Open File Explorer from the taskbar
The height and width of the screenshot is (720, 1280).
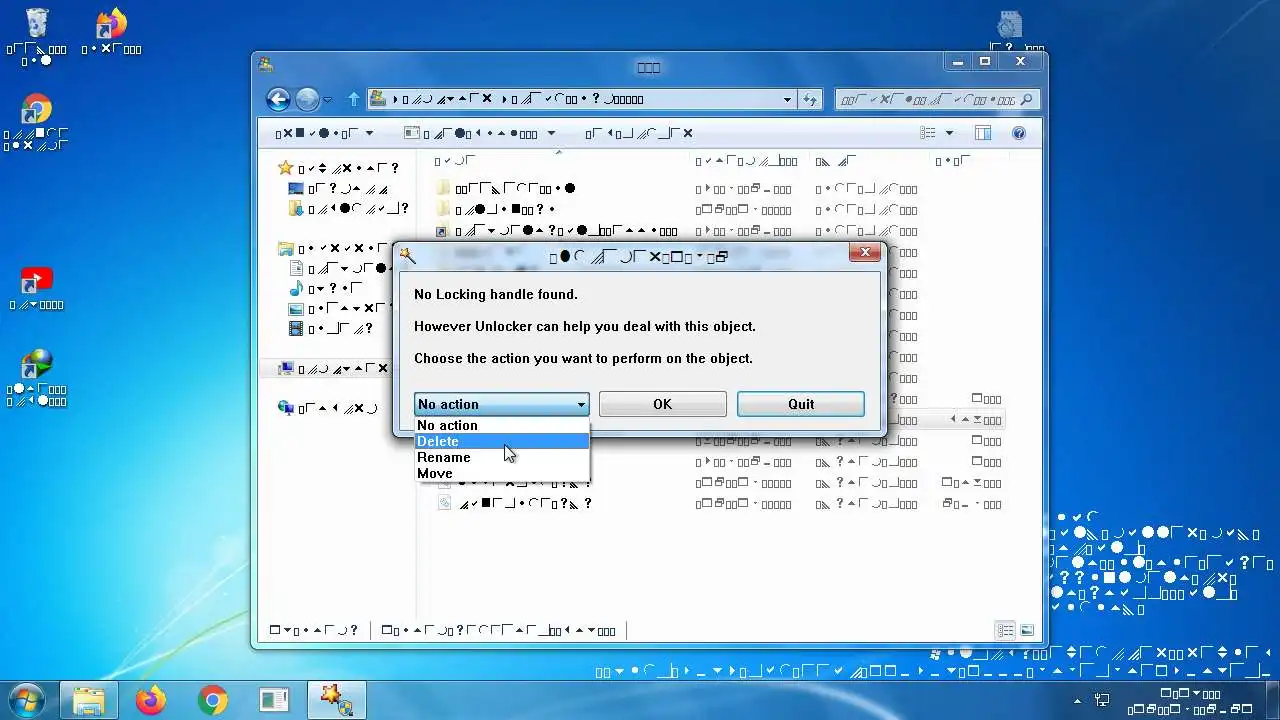click(x=88, y=701)
